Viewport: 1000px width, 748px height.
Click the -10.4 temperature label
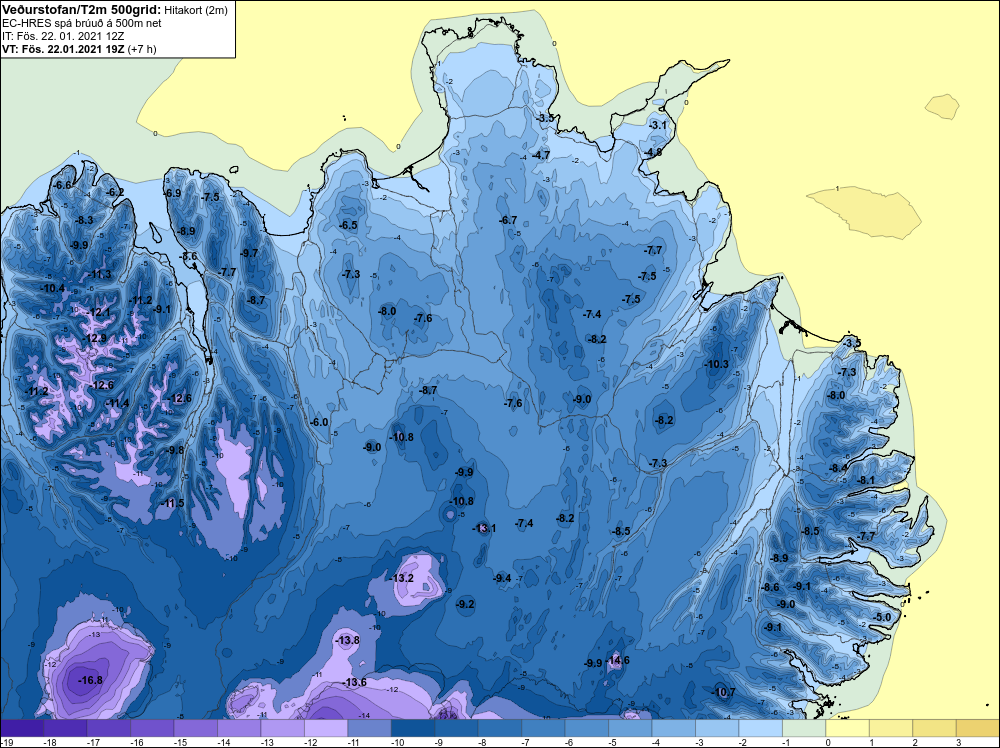(52, 288)
